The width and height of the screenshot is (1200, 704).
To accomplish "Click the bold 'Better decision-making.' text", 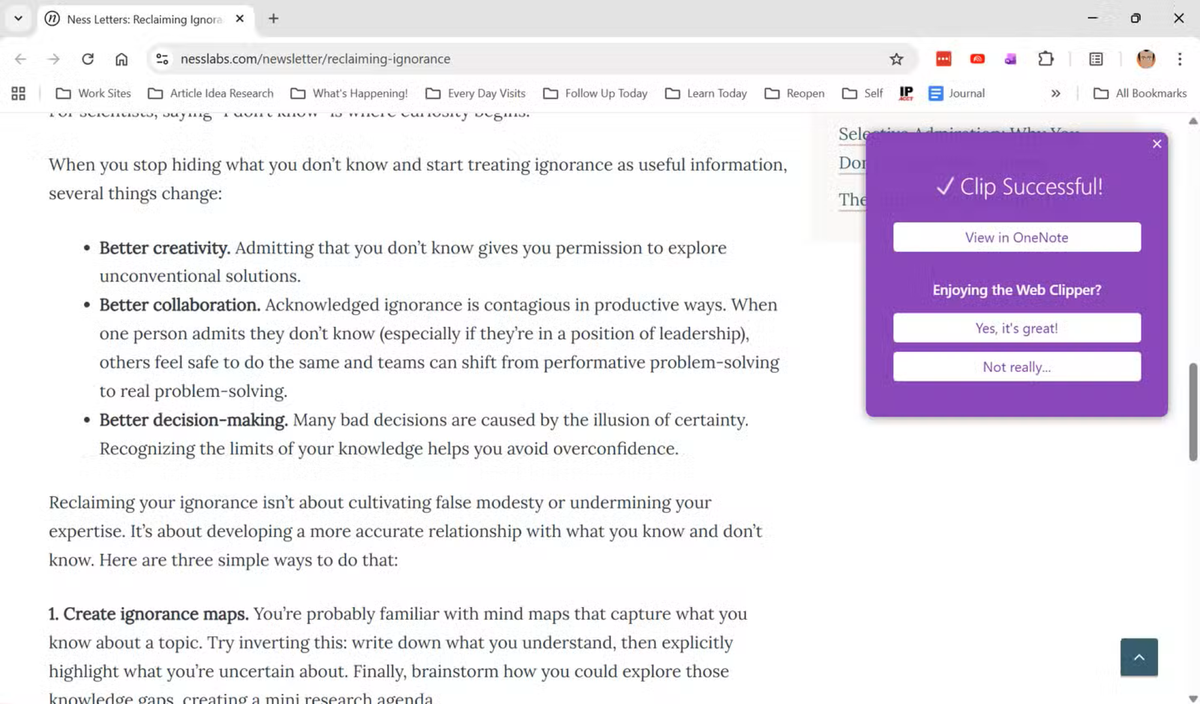I will pyautogui.click(x=194, y=420).
